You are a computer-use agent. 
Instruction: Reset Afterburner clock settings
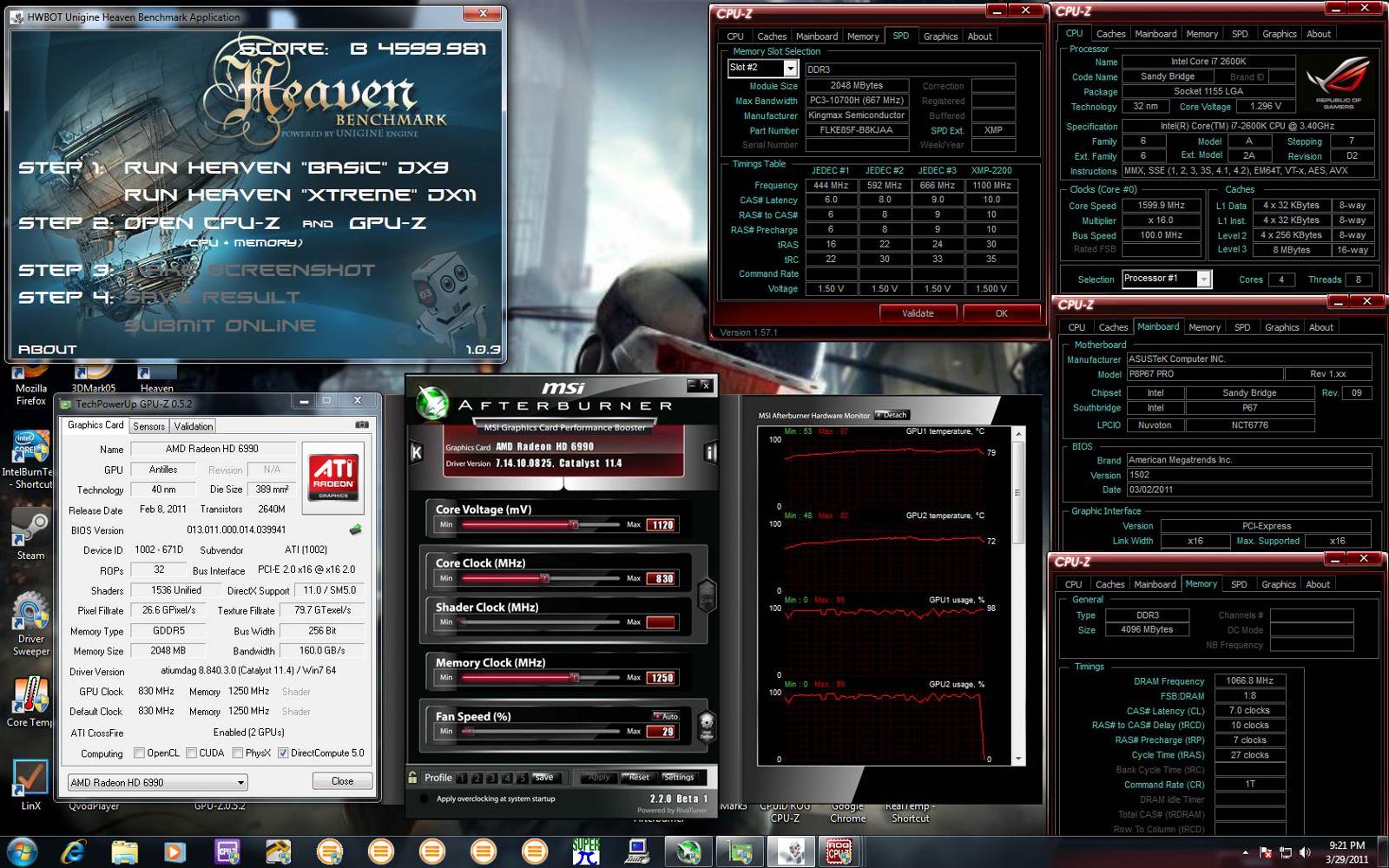(x=639, y=778)
